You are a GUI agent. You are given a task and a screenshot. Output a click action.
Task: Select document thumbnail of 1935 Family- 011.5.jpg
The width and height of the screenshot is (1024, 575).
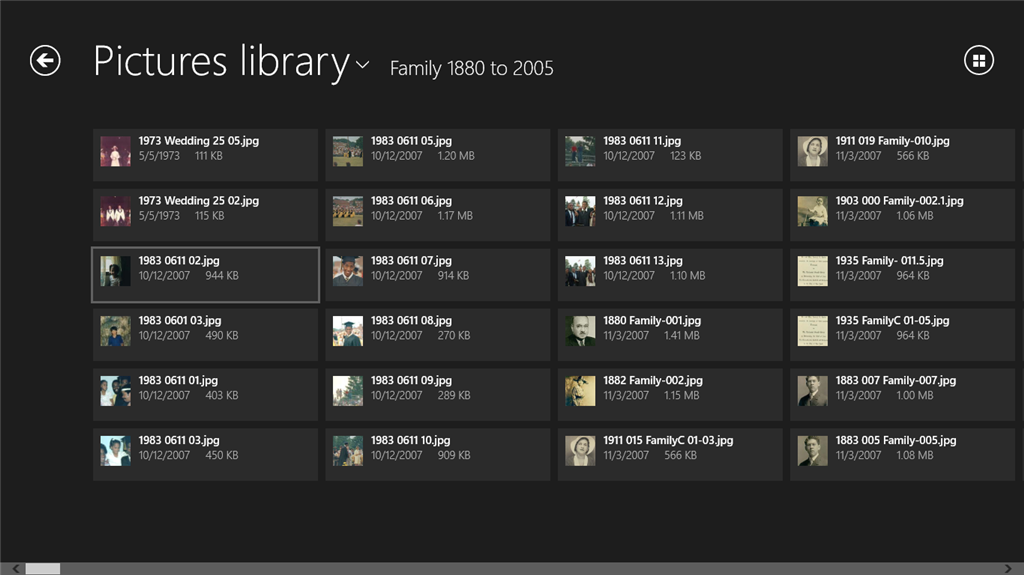pyautogui.click(x=812, y=271)
